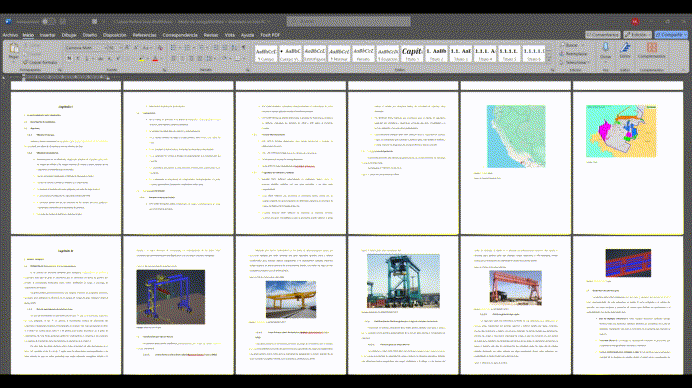Image resolution: width=692 pixels, height=388 pixels.
Task: Toggle show paragraph marks (¶)
Action: (244, 47)
